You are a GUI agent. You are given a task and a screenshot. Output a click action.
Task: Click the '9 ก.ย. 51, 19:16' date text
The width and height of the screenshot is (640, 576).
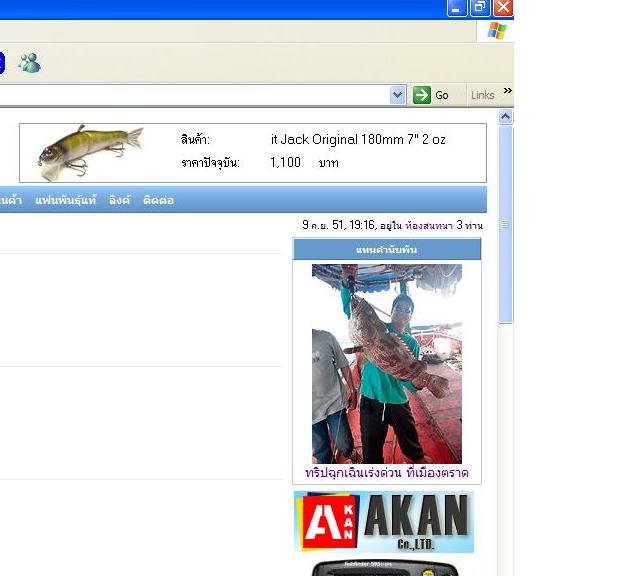pyautogui.click(x=339, y=225)
